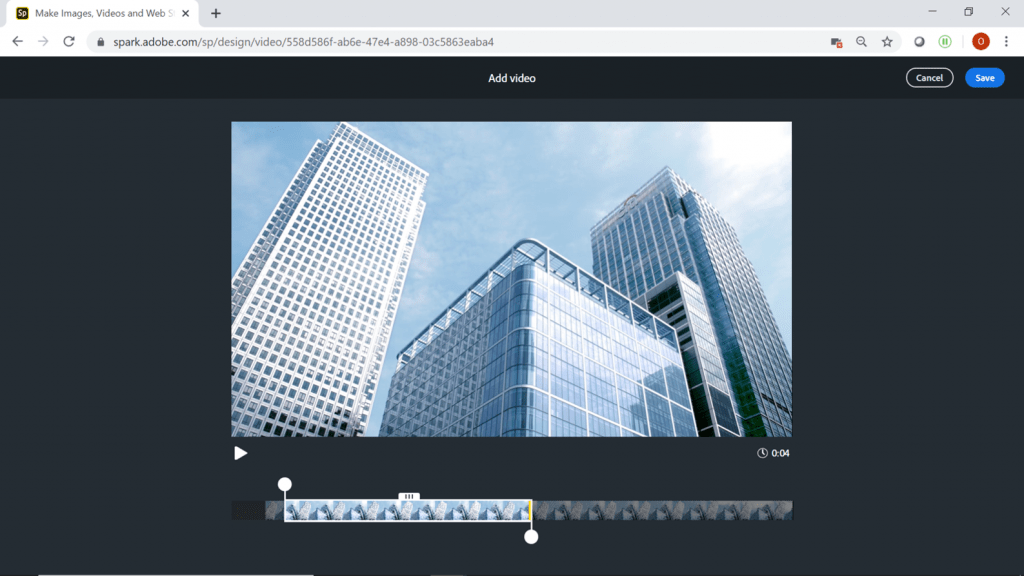Switch profiles via the red avatar icon
Viewport: 1024px width, 576px height.
click(979, 42)
